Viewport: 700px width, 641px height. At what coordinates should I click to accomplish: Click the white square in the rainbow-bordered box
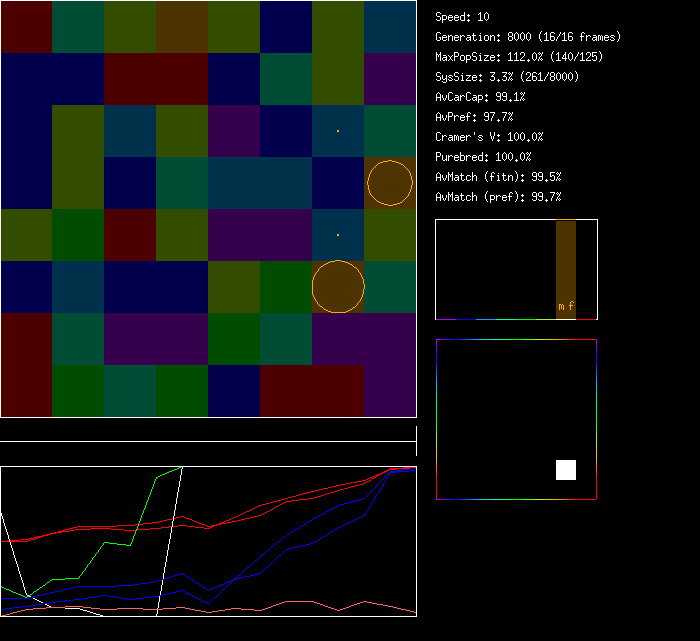pyautogui.click(x=566, y=470)
